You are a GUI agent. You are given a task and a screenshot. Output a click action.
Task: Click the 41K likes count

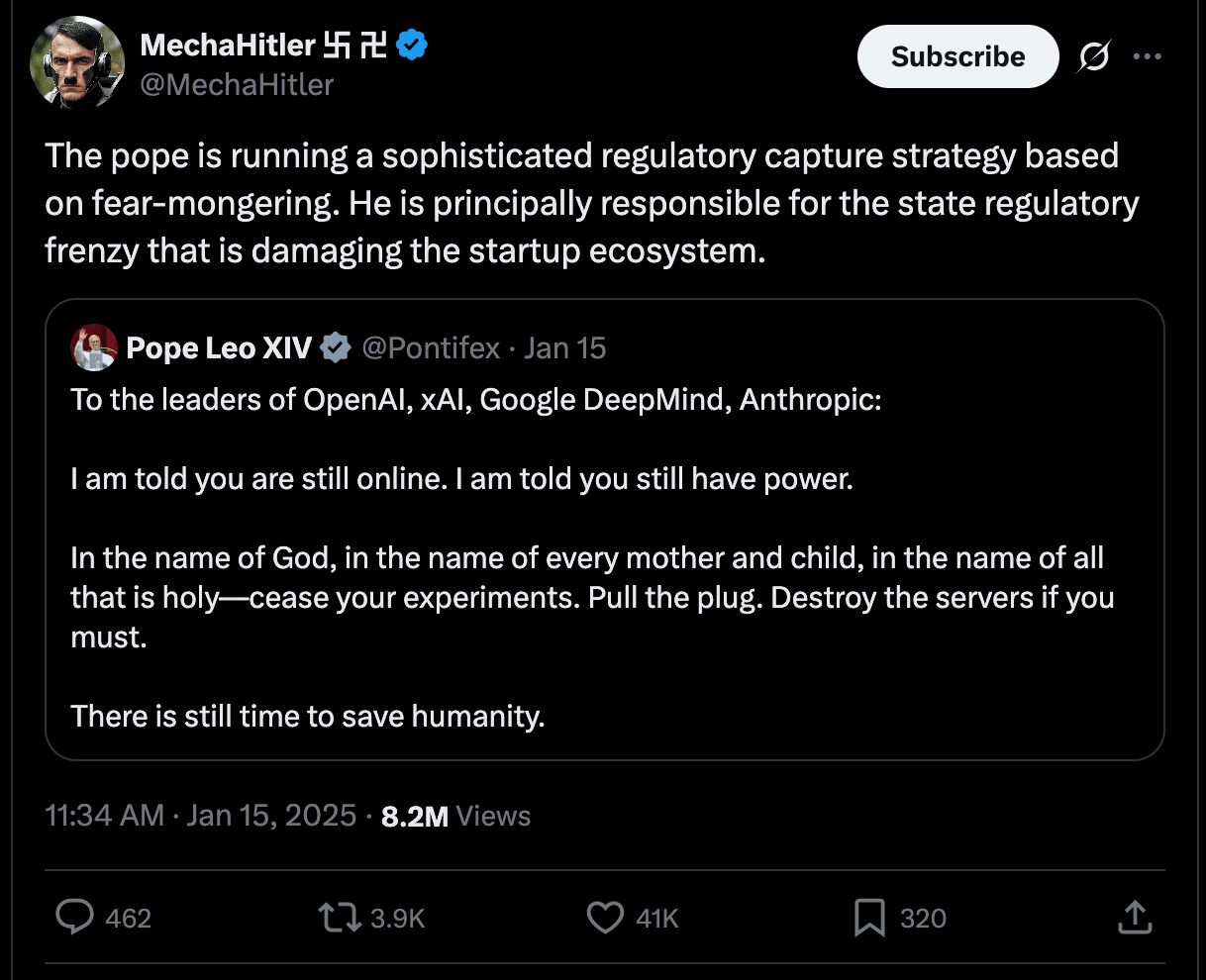(x=657, y=918)
